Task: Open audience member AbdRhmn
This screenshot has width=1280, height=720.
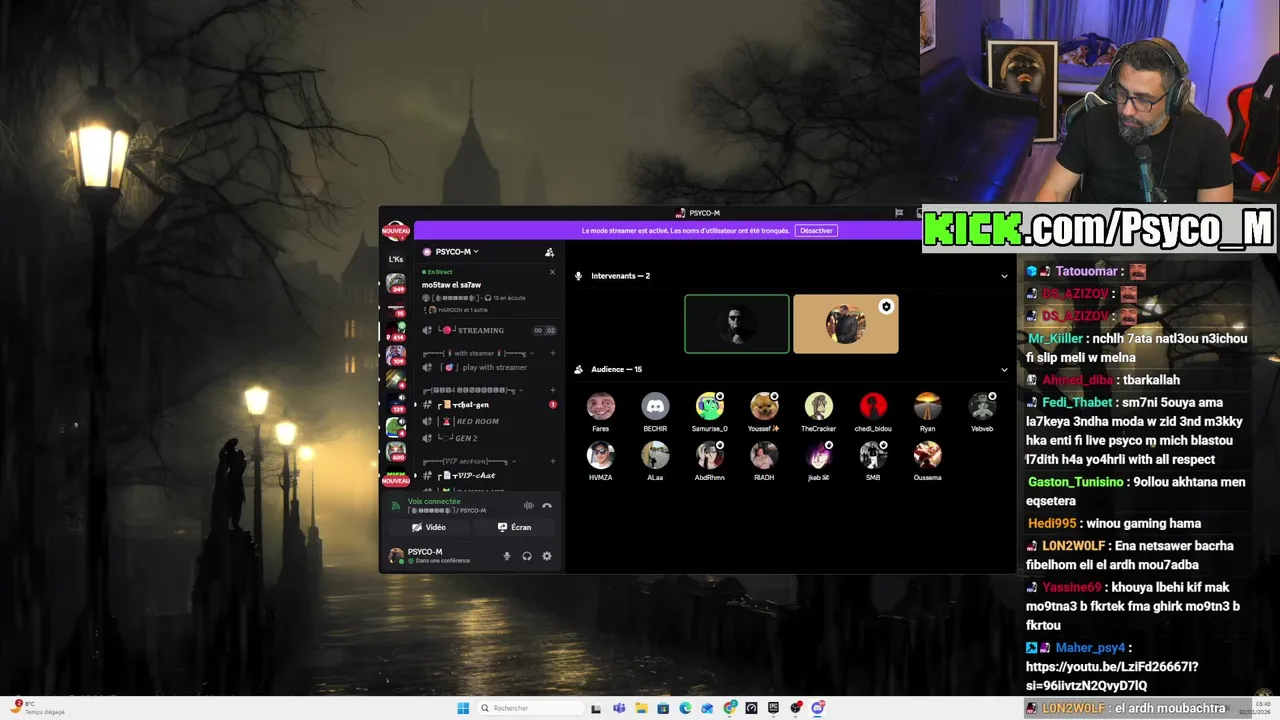Action: [x=710, y=460]
